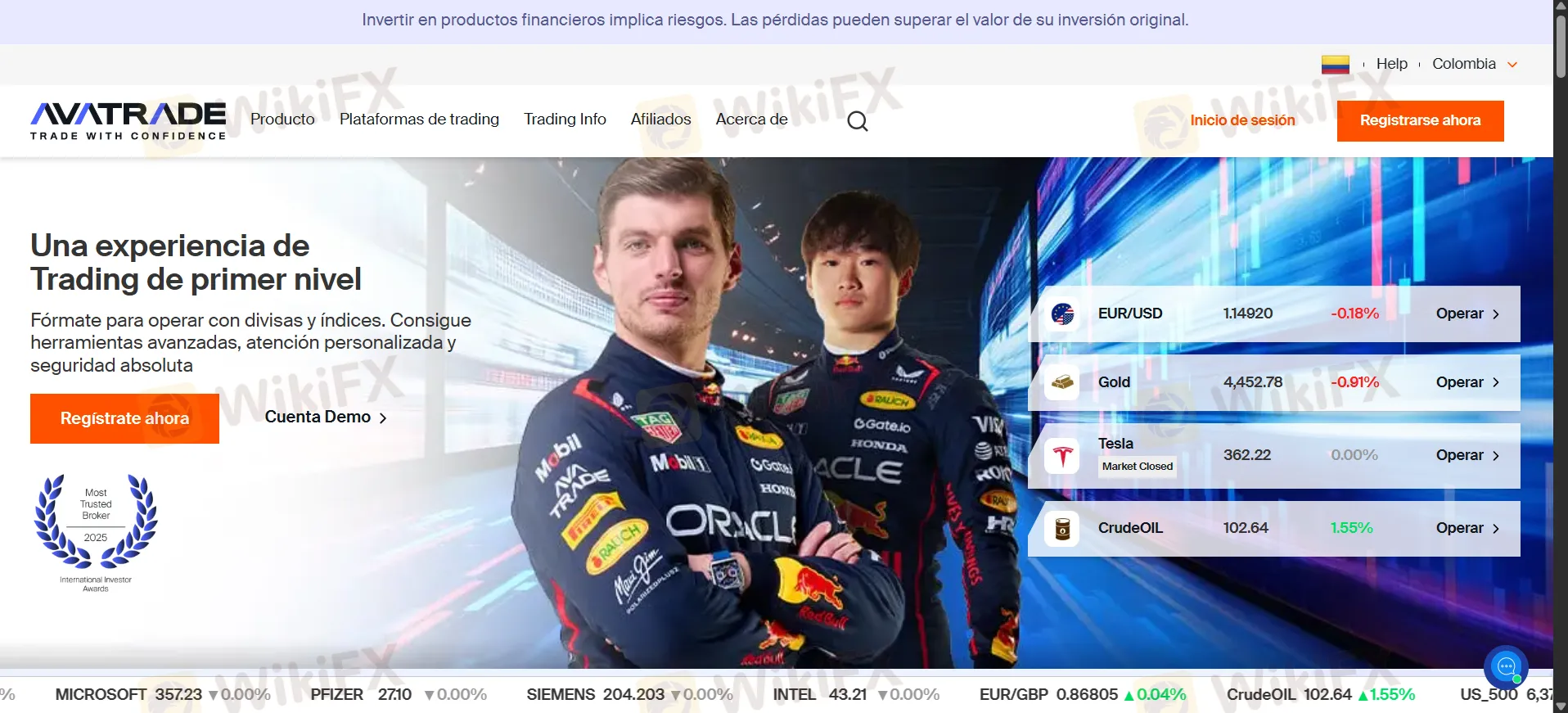This screenshot has height=713, width=1568.
Task: Click the EUR/USD instrument name
Action: pos(1130,314)
